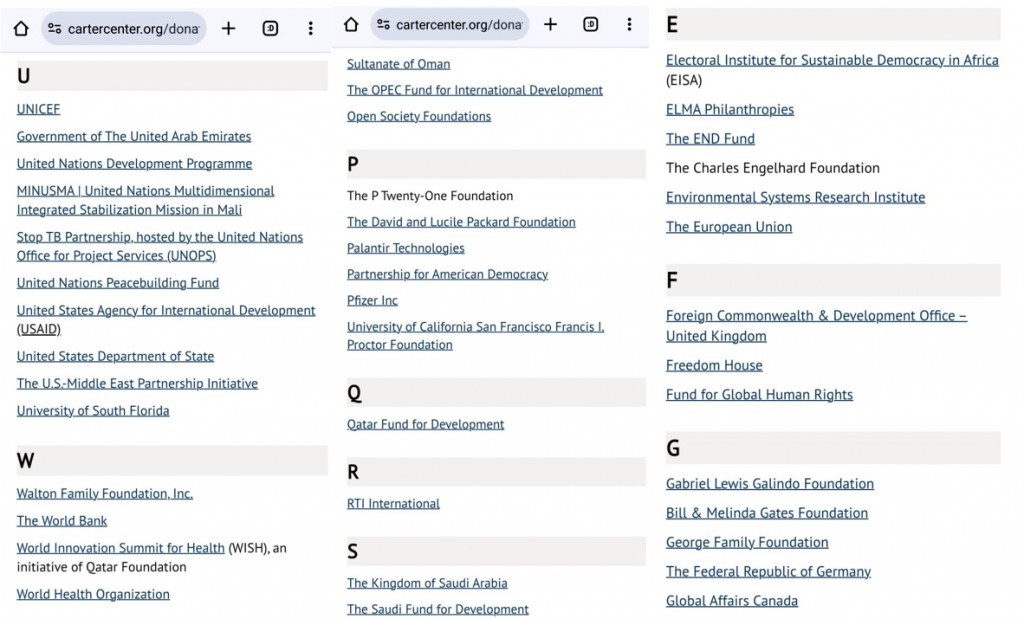1024x619 pixels.
Task: Focus the cartercenter.org address bar in the middle panel
Action: coord(450,25)
